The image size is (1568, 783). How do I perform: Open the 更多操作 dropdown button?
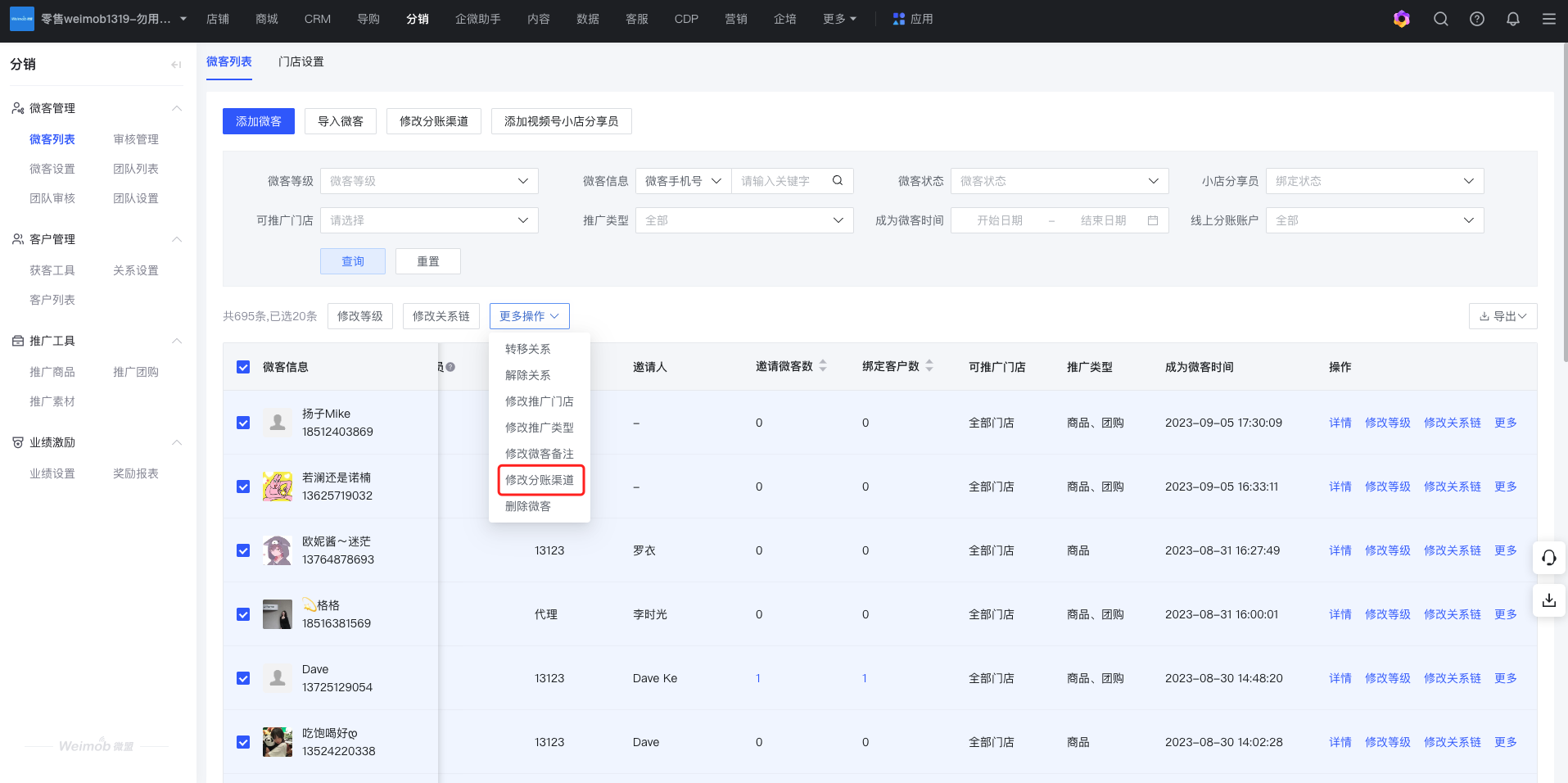pos(530,316)
